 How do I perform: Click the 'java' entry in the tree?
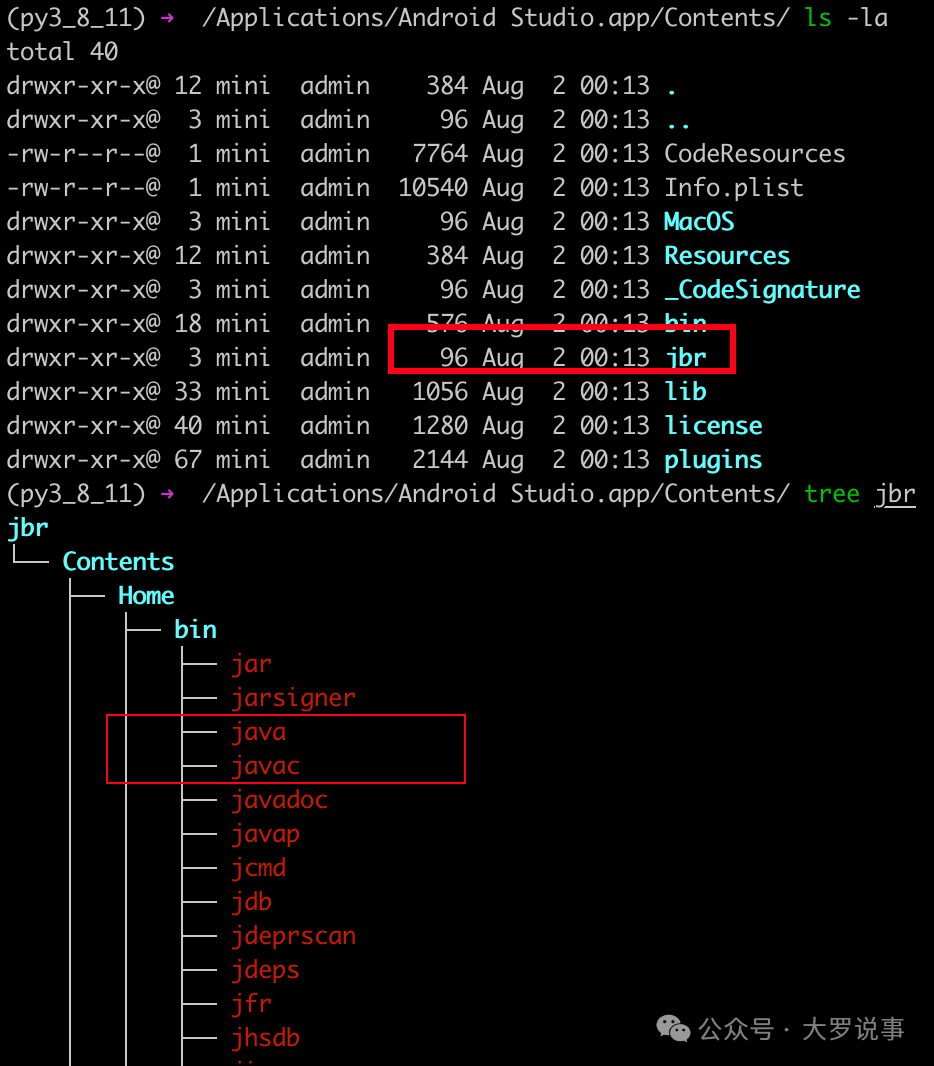(258, 732)
